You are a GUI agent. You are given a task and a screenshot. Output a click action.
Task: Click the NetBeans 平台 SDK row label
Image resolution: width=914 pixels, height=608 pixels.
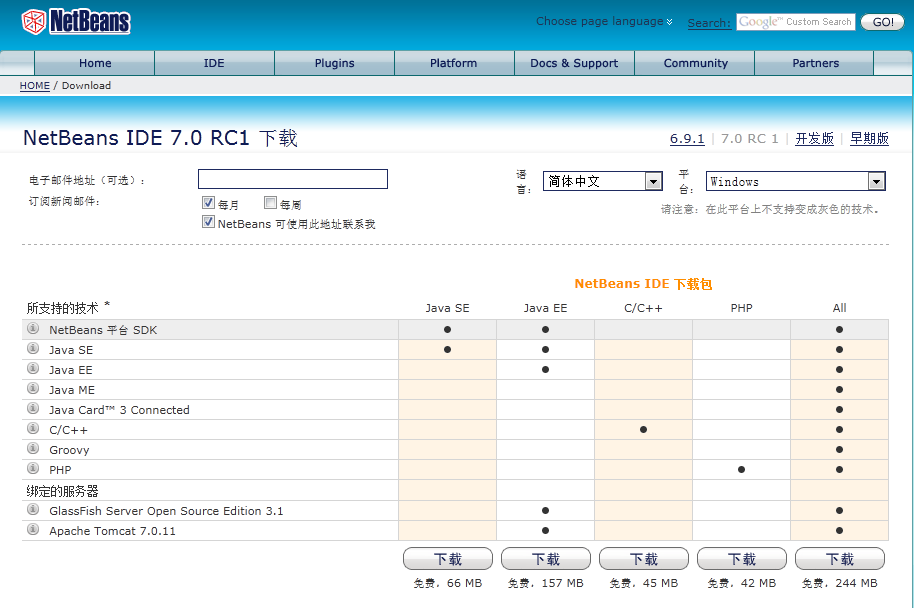tap(103, 330)
